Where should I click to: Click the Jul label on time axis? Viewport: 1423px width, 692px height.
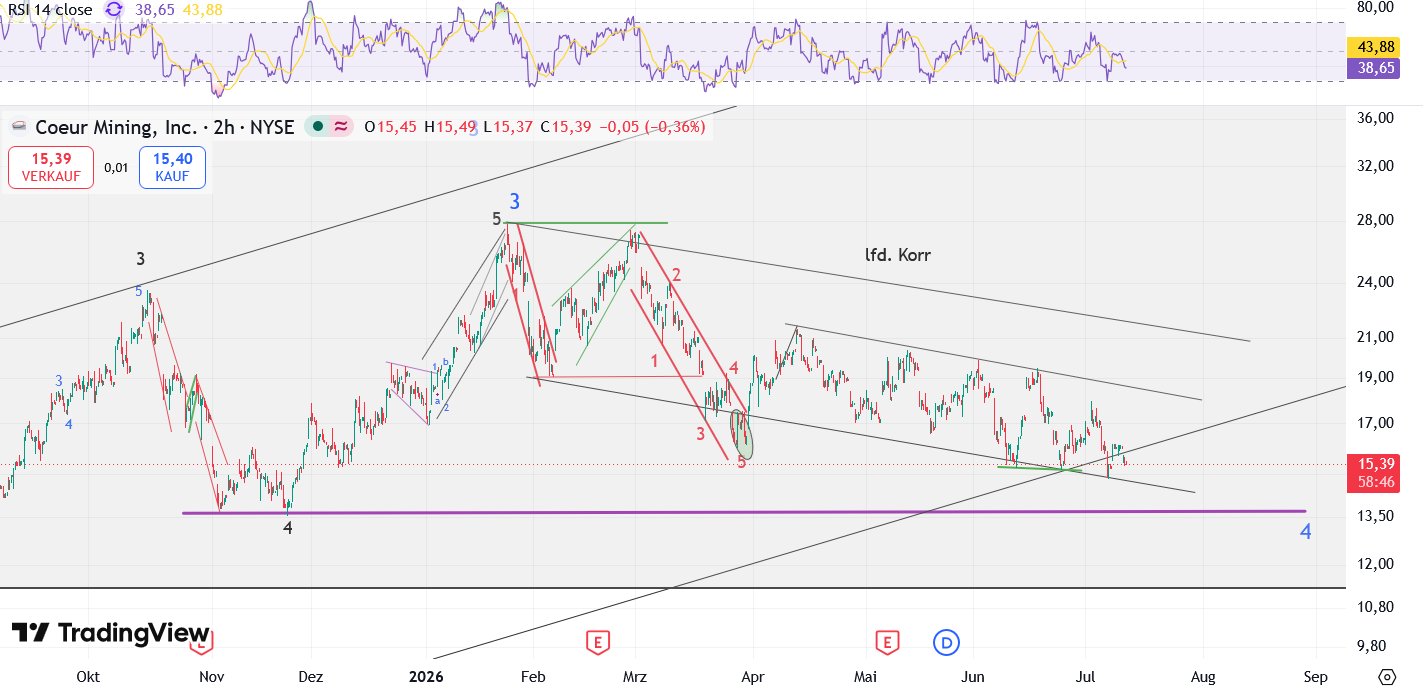(x=1086, y=677)
